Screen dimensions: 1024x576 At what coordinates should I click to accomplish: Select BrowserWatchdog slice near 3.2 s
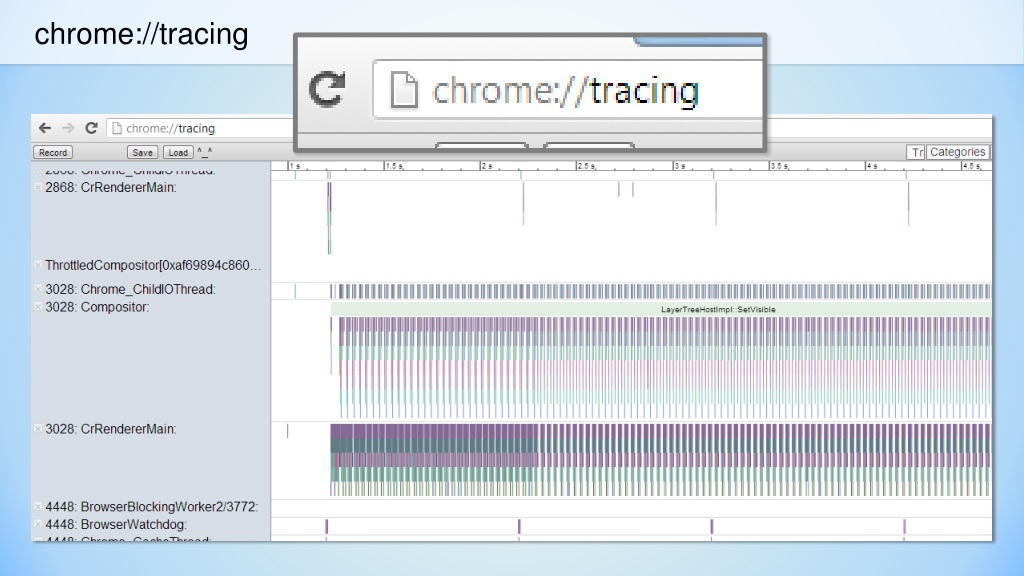click(x=712, y=526)
